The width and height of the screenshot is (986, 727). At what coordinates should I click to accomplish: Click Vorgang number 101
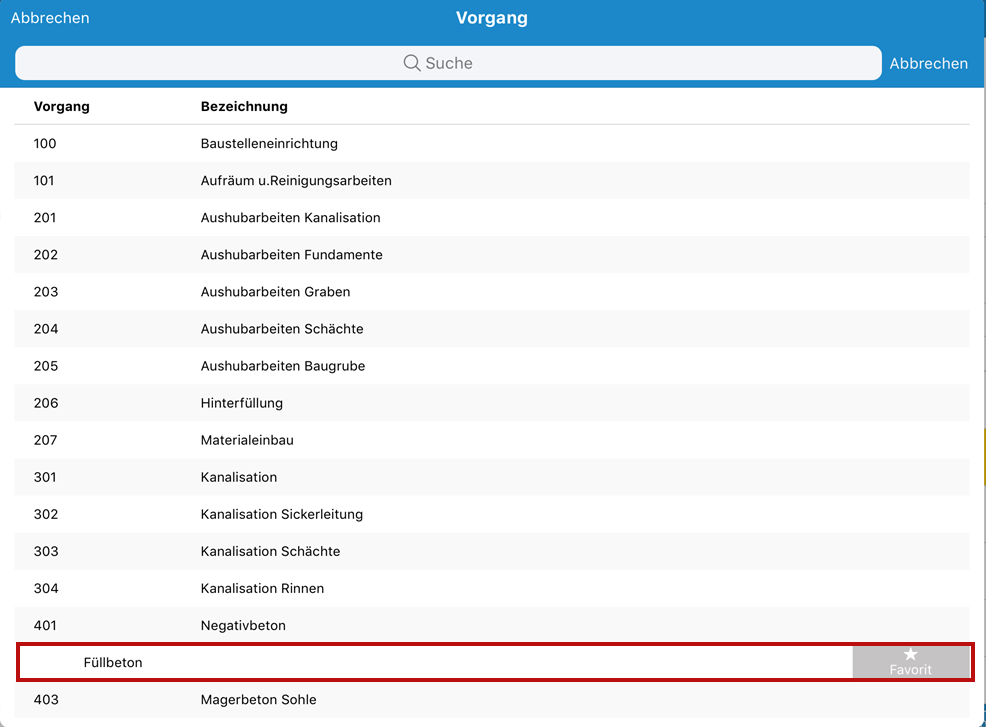click(44, 180)
